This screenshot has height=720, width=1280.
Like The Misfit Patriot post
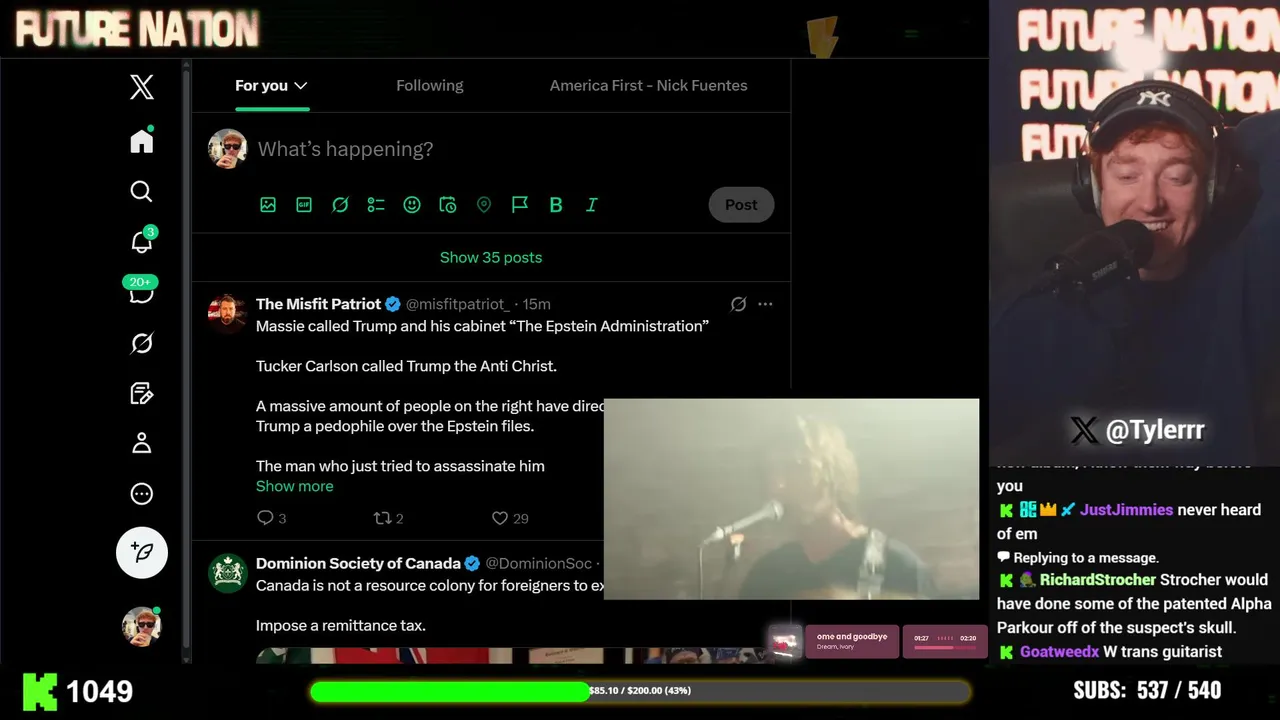click(500, 518)
